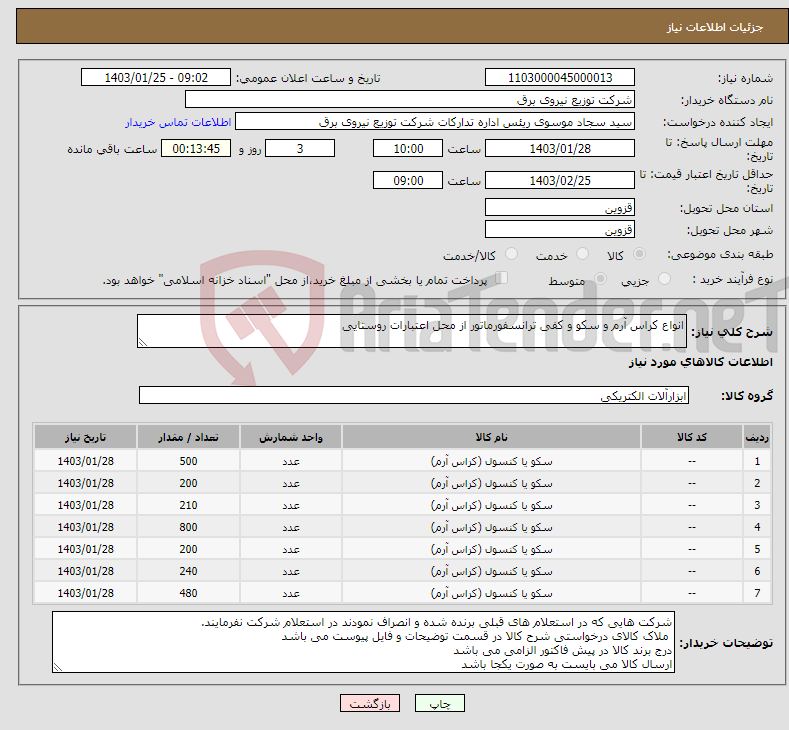Image resolution: width=789 pixels, height=730 pixels.
Task: Click the remaining days field showing 3
Action: [x=300, y=148]
